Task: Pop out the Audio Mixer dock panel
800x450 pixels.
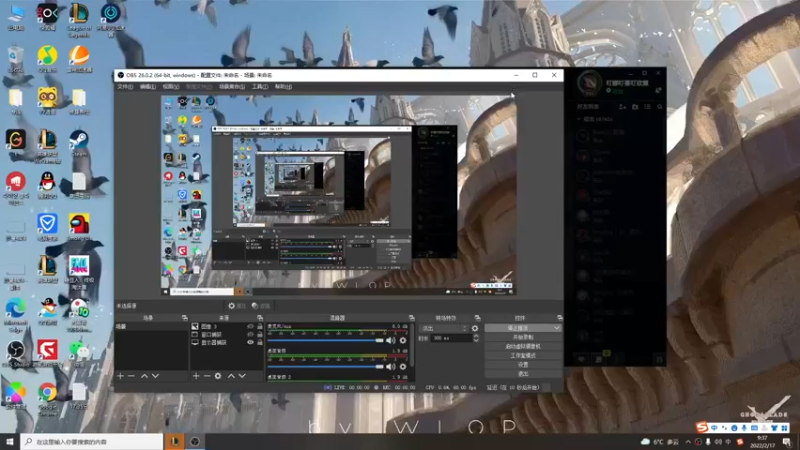Action: click(411, 318)
